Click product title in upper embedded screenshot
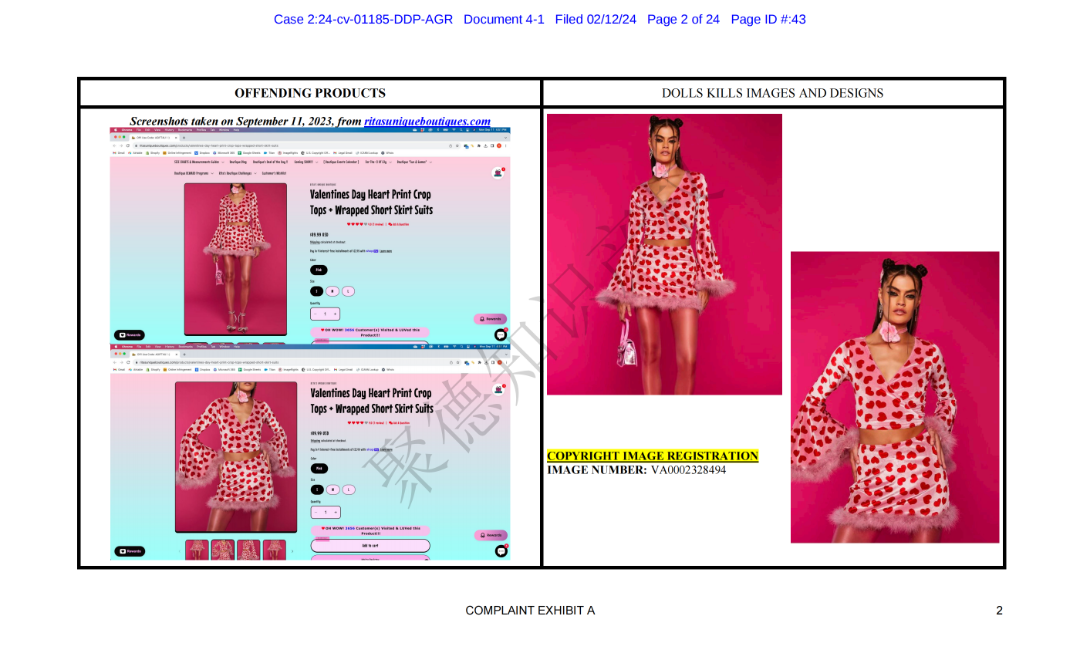This screenshot has width=1080, height=655. (x=371, y=202)
